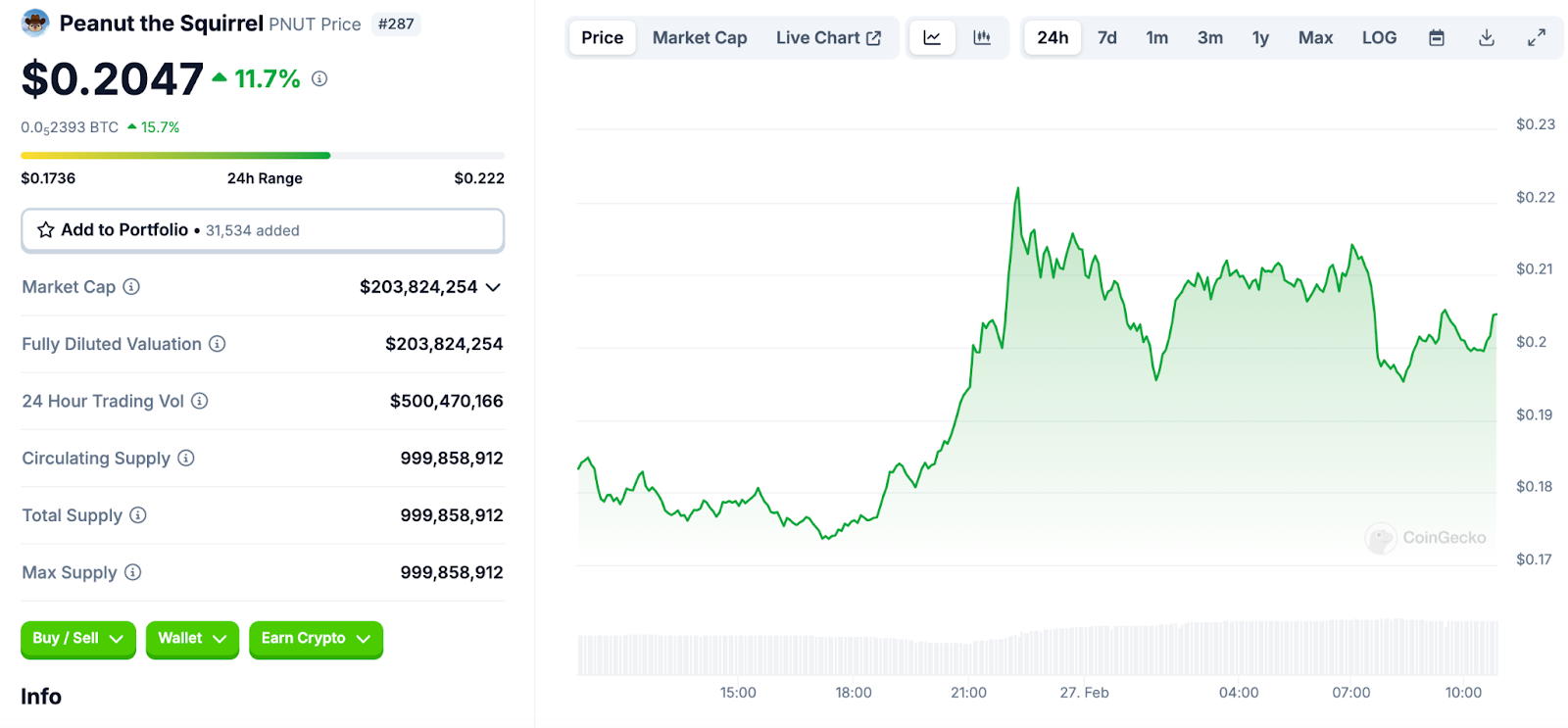Click the 31,534 added text

(252, 231)
